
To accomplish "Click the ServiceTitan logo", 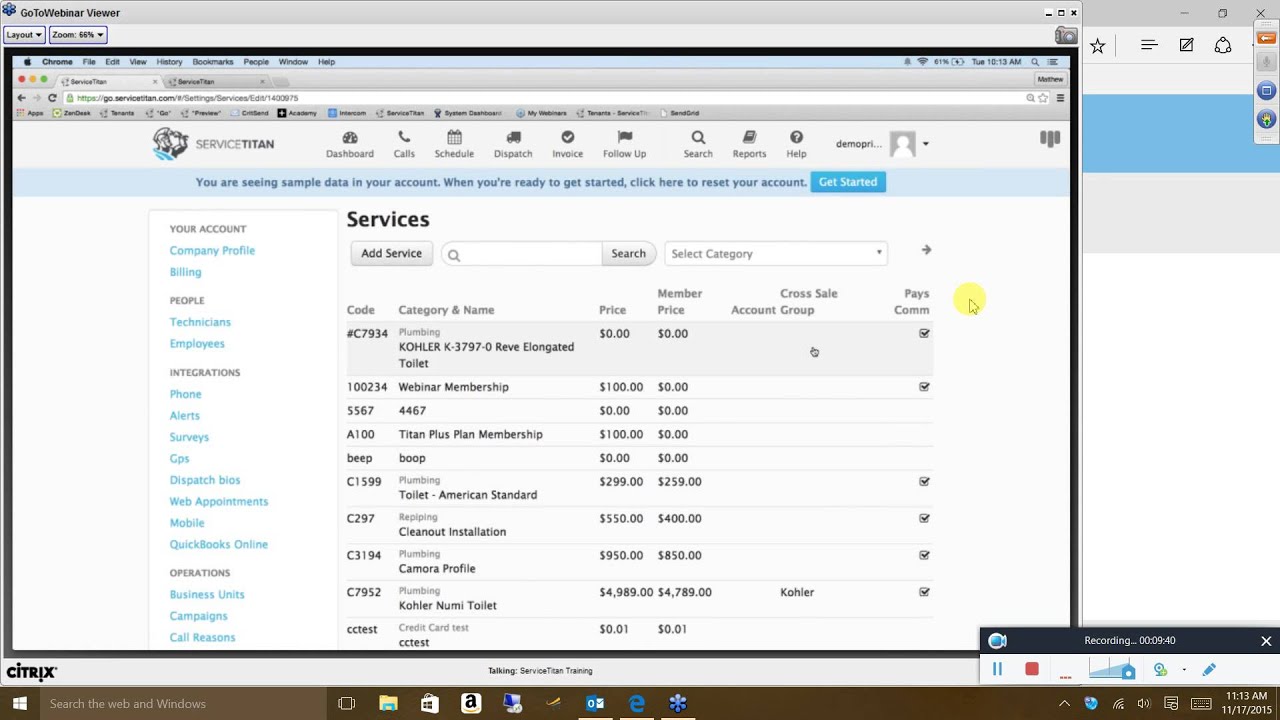I will pyautogui.click(x=213, y=144).
